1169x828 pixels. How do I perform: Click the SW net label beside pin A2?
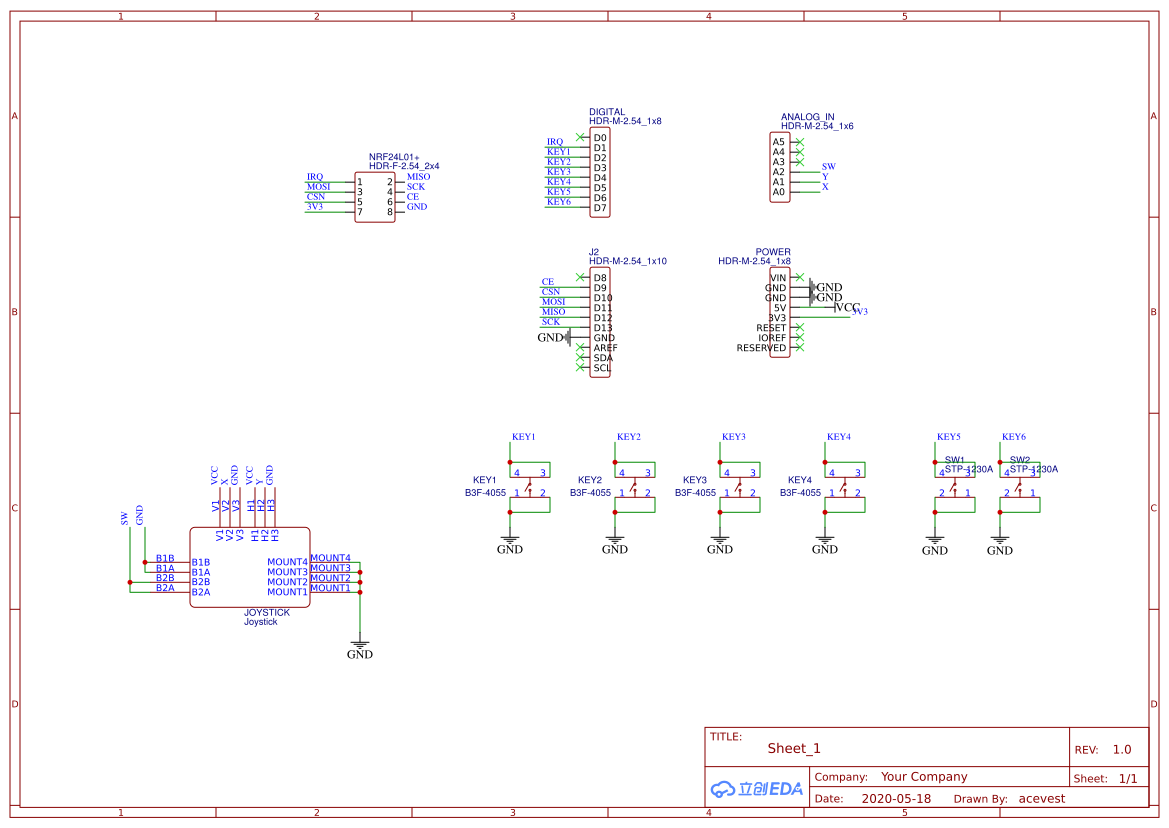click(828, 167)
